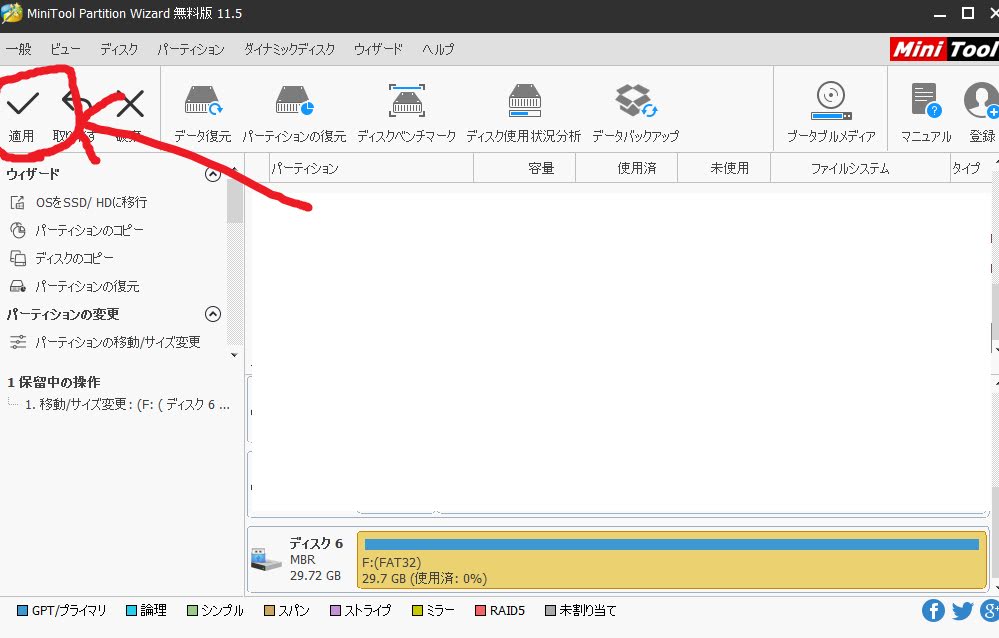Open the Google+ share icon

[x=990, y=611]
